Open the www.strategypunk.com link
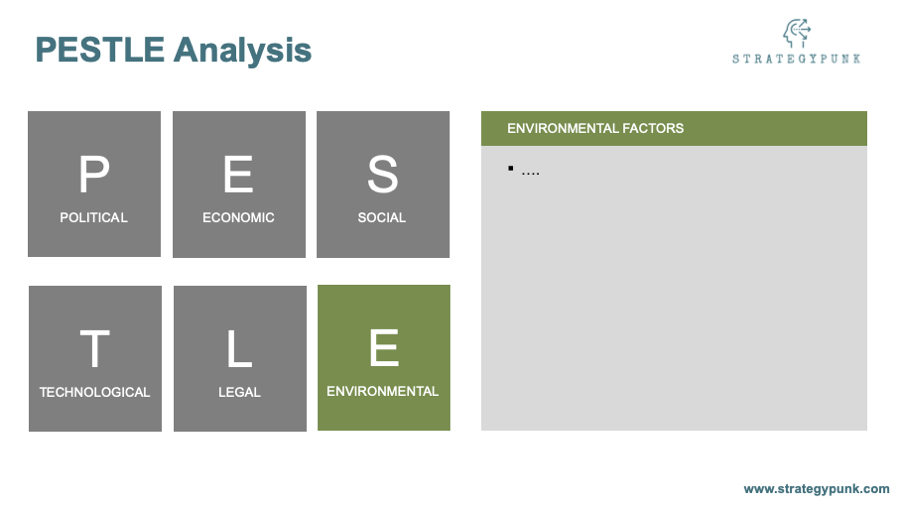The image size is (900, 506). [816, 489]
